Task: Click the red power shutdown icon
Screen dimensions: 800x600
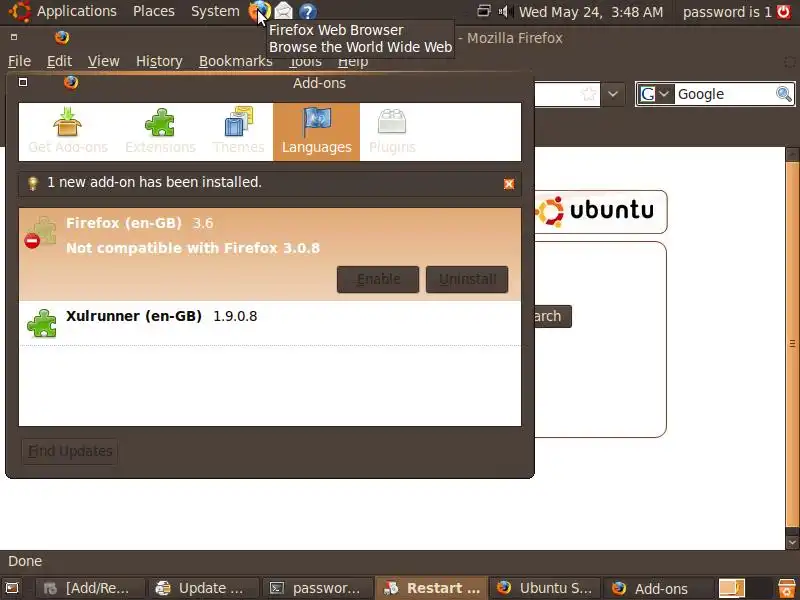Action: coord(784,11)
